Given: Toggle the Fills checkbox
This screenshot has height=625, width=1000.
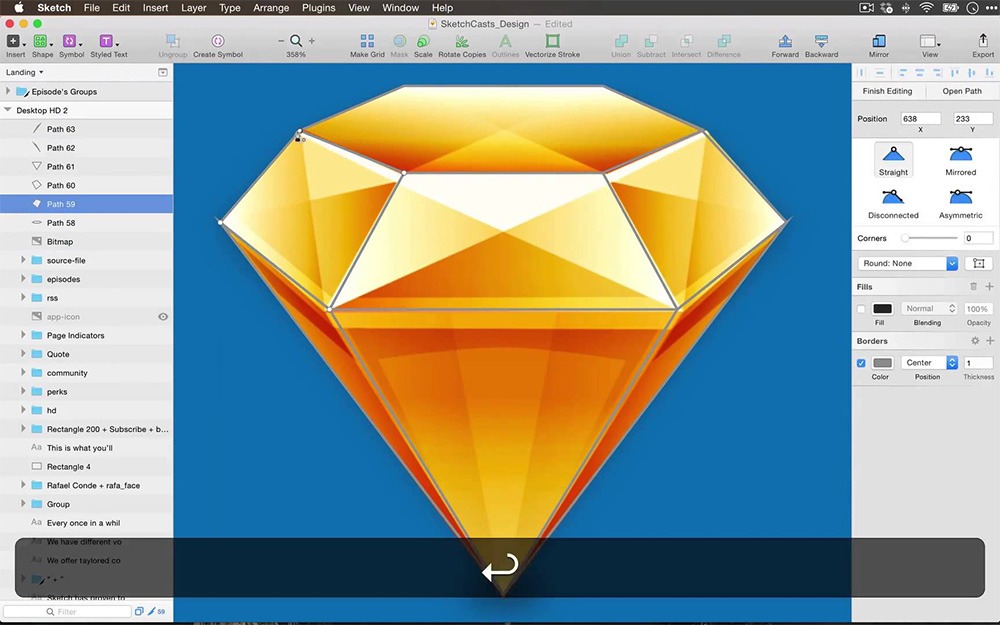Looking at the screenshot, I should (861, 309).
